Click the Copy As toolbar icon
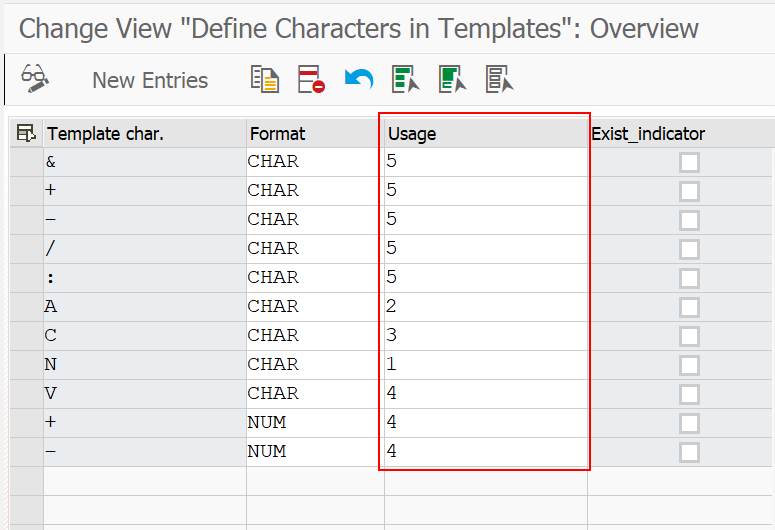The height and width of the screenshot is (530, 775). [264, 79]
